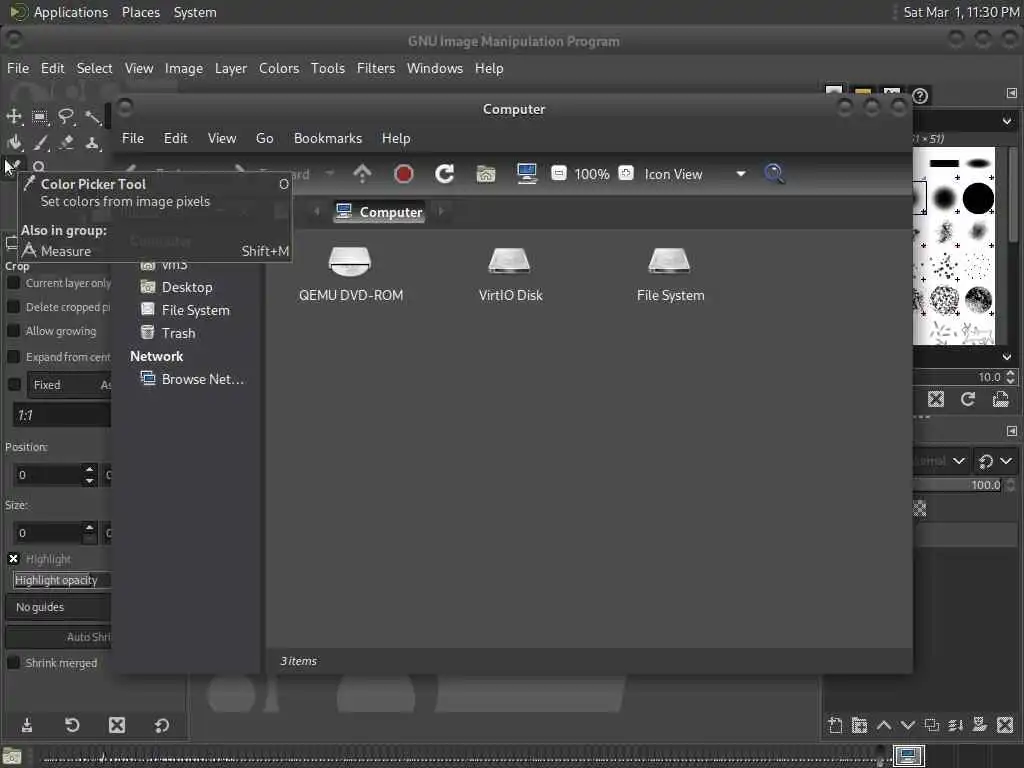Open the Fixed Aspect ratio dropdown
Screen dimensions: 1024x768
click(x=69, y=385)
